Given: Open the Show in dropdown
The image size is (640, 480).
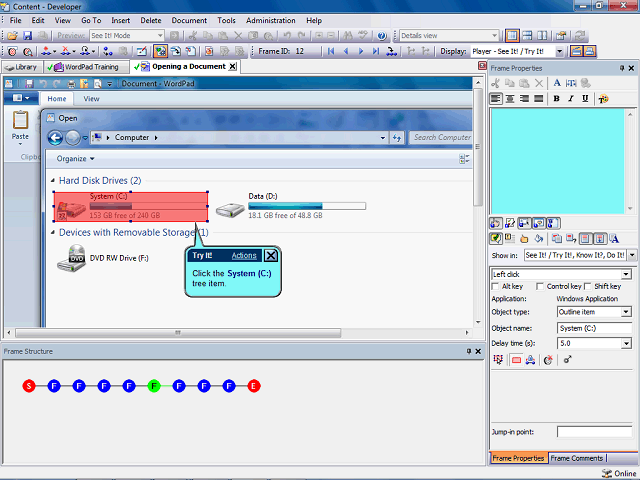Looking at the screenshot, I should coord(632,256).
